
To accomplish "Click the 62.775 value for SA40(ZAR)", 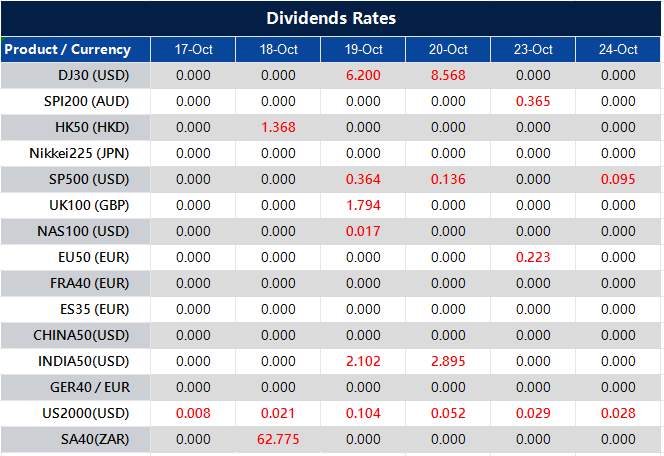I will (278, 438).
